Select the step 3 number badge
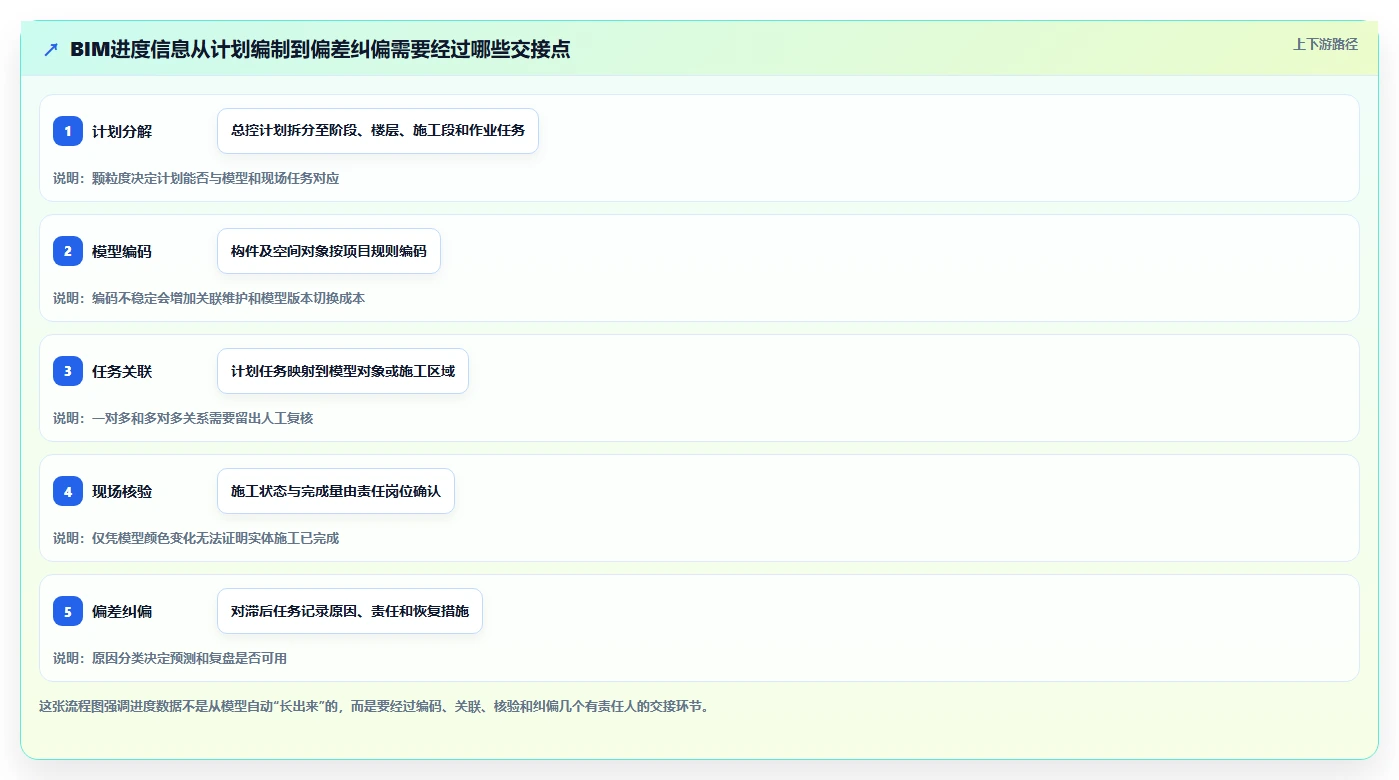Viewport: 1399px width, 780px height. 68,371
